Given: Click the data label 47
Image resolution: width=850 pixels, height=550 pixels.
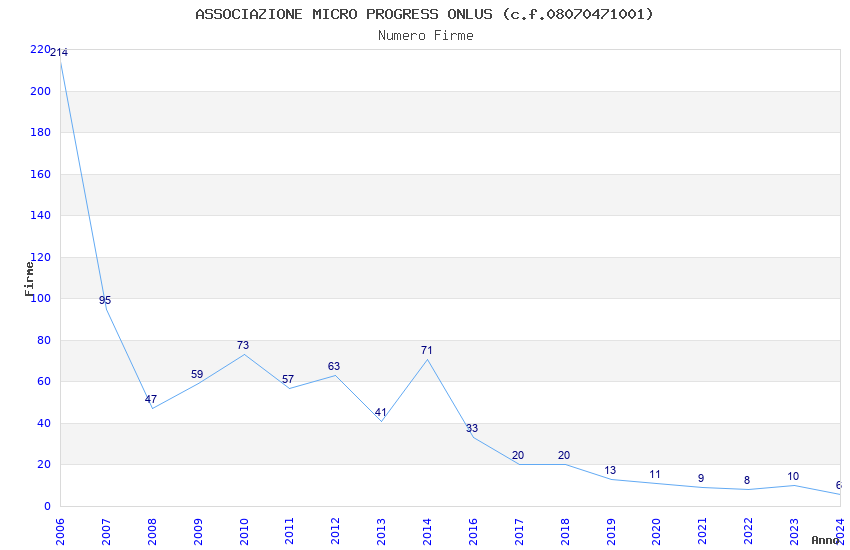Looking at the screenshot, I should pos(151,399).
